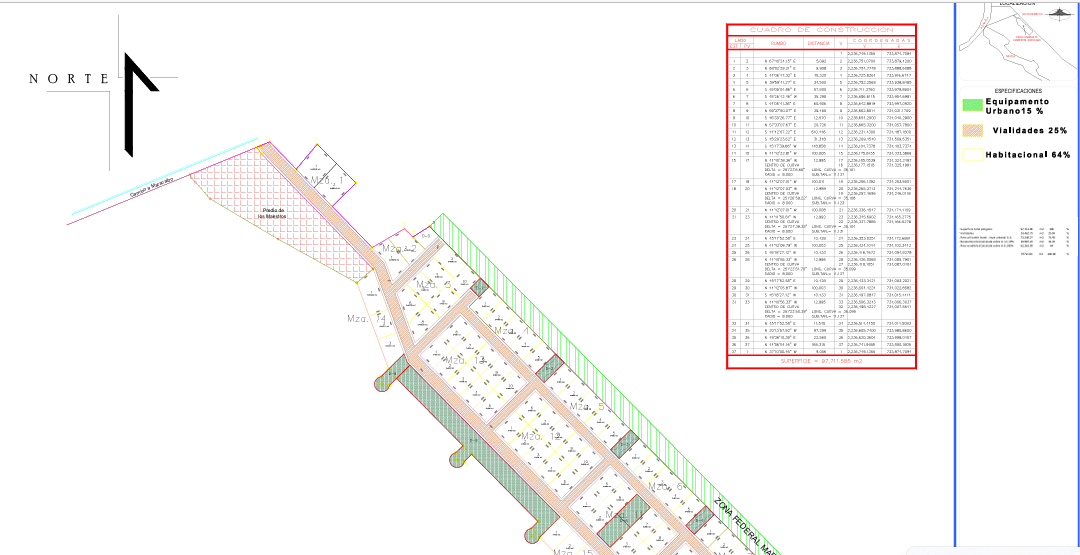1080x555 pixels.
Task: Select the 'Vialidades 25%' legend text
Action: click(x=1030, y=130)
